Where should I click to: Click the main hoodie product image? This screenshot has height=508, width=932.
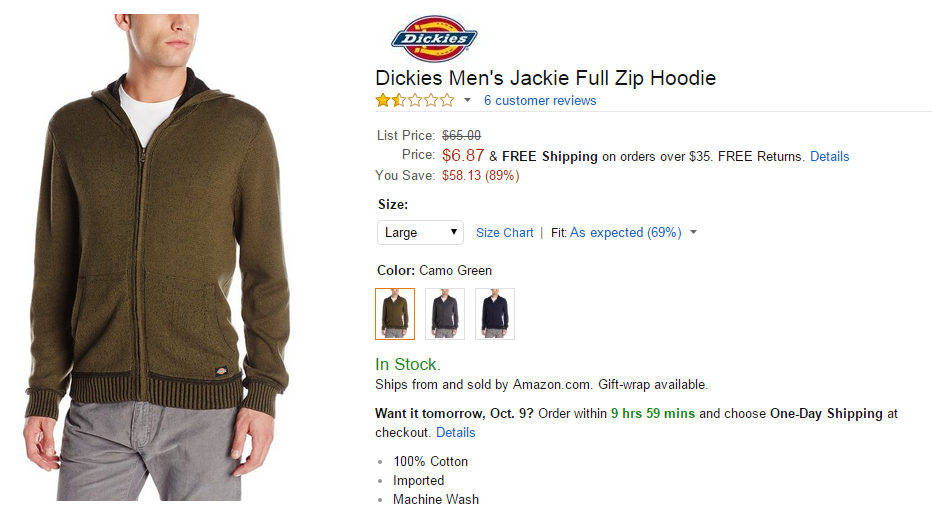coord(158,257)
